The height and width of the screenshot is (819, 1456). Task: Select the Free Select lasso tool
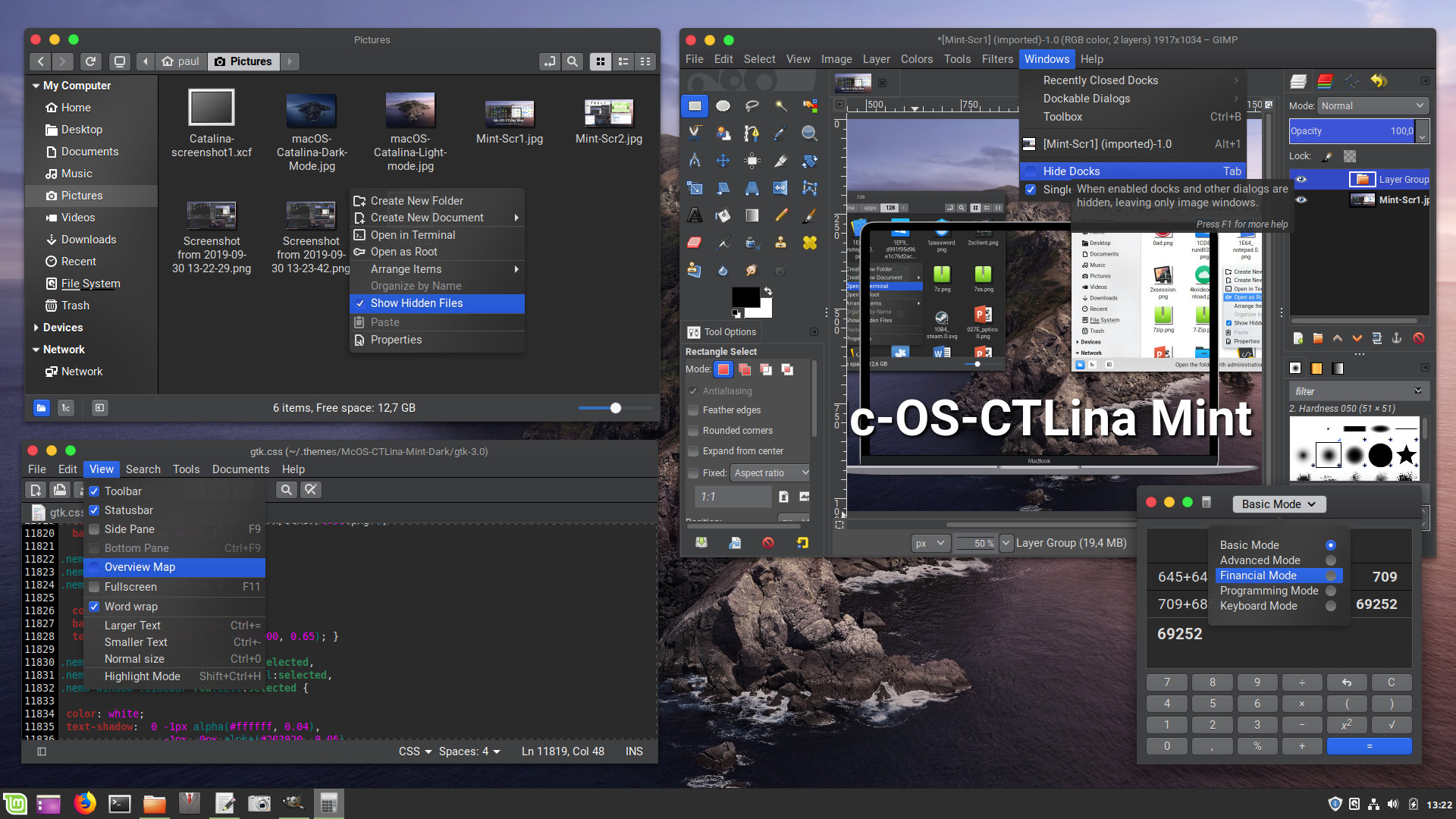(752, 106)
